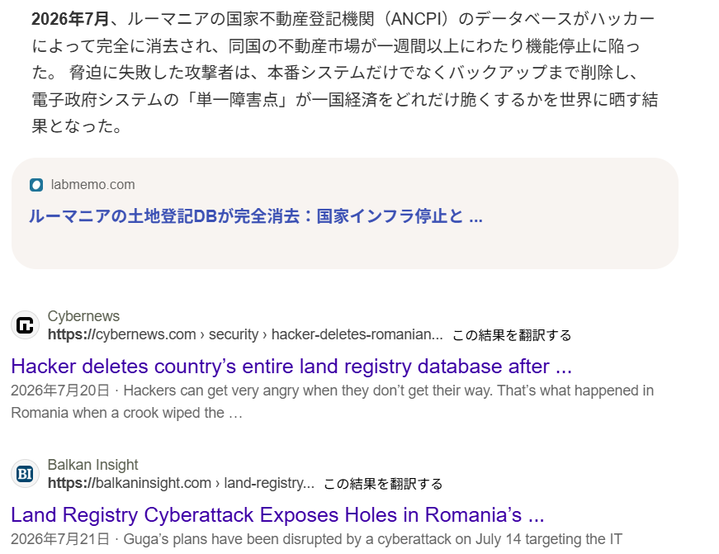Click the ANCPI summary paragraph text
The image size is (719, 554).
point(345,72)
